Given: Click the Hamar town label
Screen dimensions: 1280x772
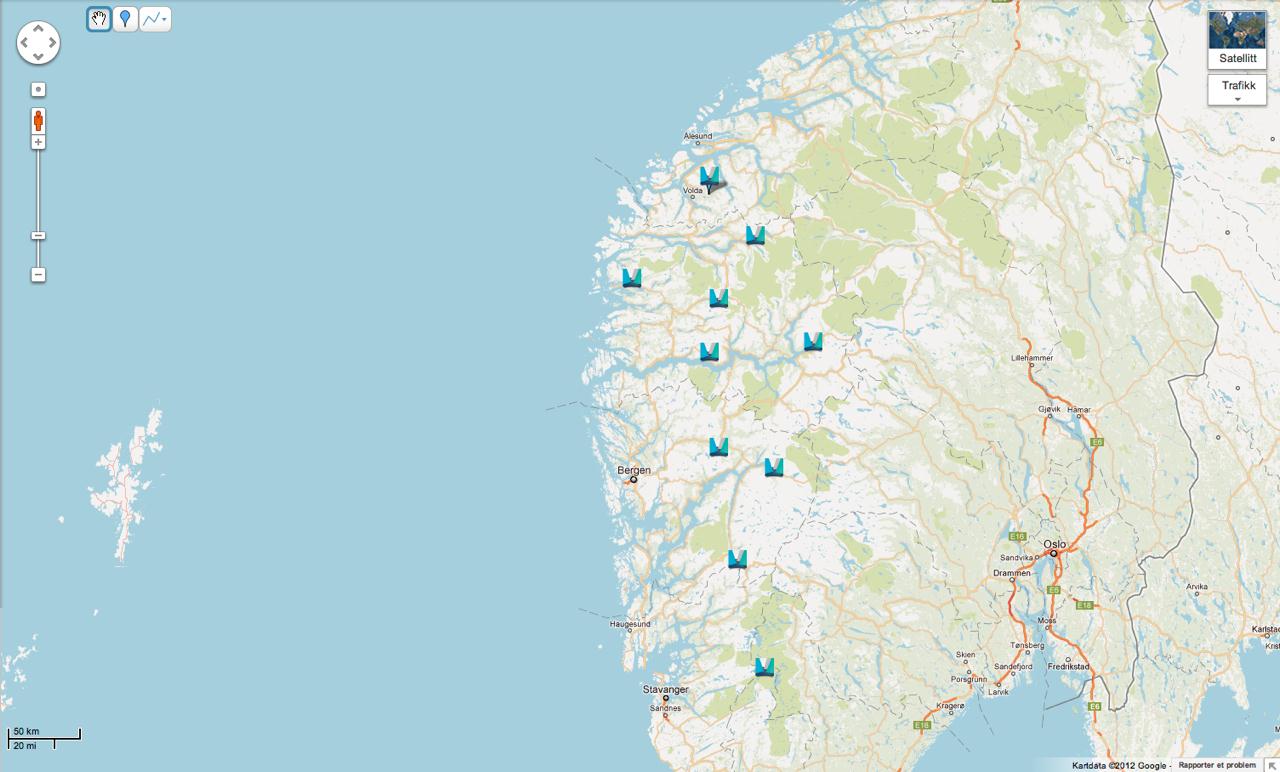Looking at the screenshot, I should (1080, 410).
